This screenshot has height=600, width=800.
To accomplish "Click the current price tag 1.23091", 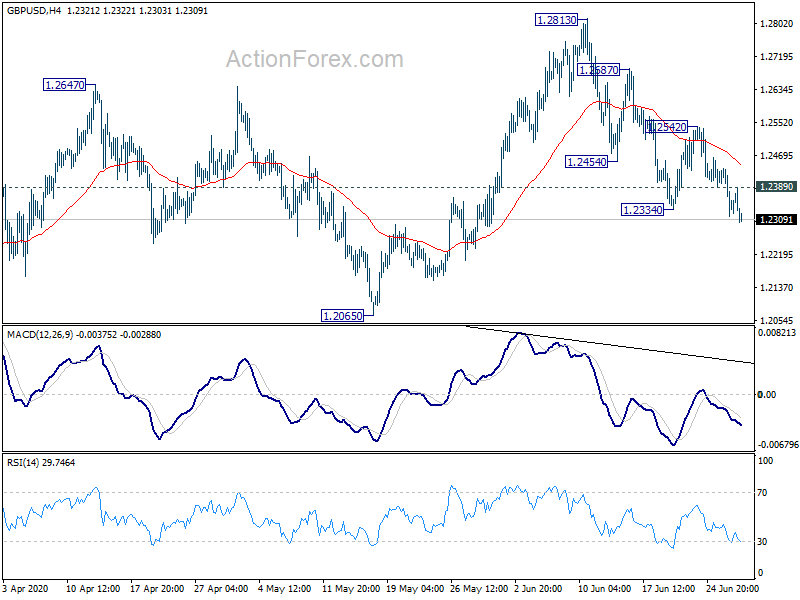I will (777, 220).
